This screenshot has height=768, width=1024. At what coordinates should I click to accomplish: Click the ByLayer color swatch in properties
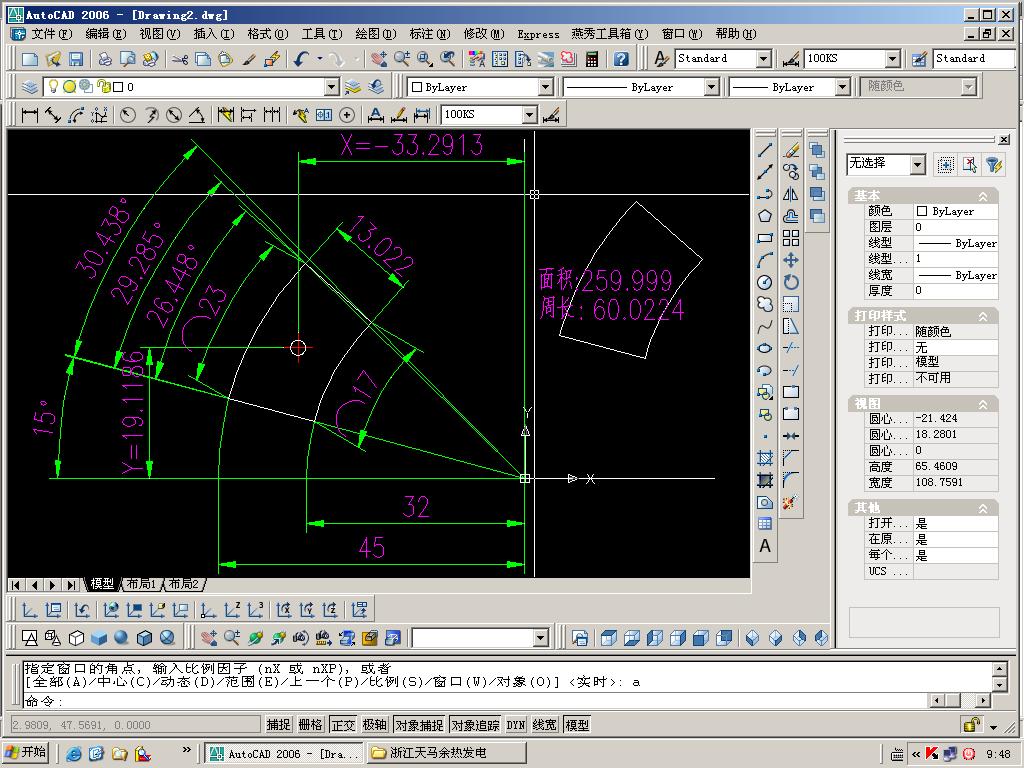(x=921, y=211)
